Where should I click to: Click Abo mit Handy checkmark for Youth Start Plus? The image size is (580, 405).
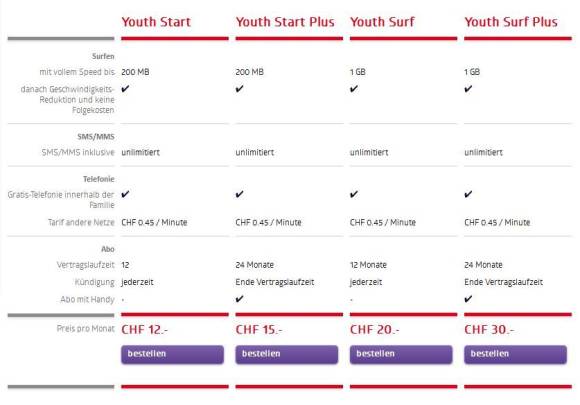(240, 299)
